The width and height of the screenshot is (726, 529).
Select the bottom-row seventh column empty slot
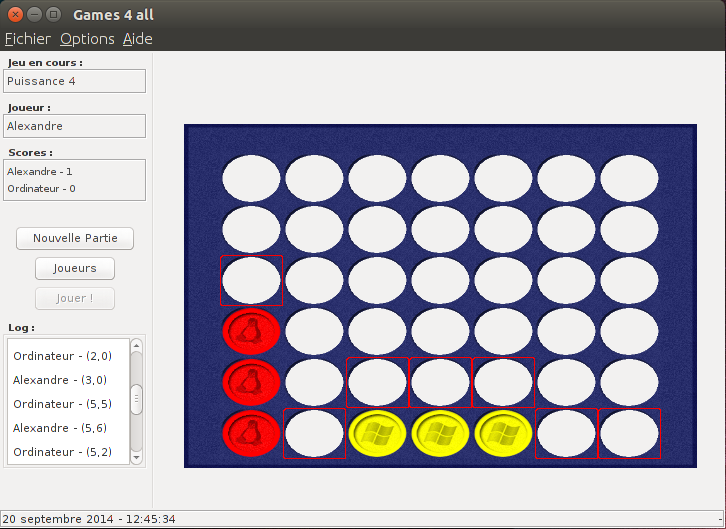629,434
